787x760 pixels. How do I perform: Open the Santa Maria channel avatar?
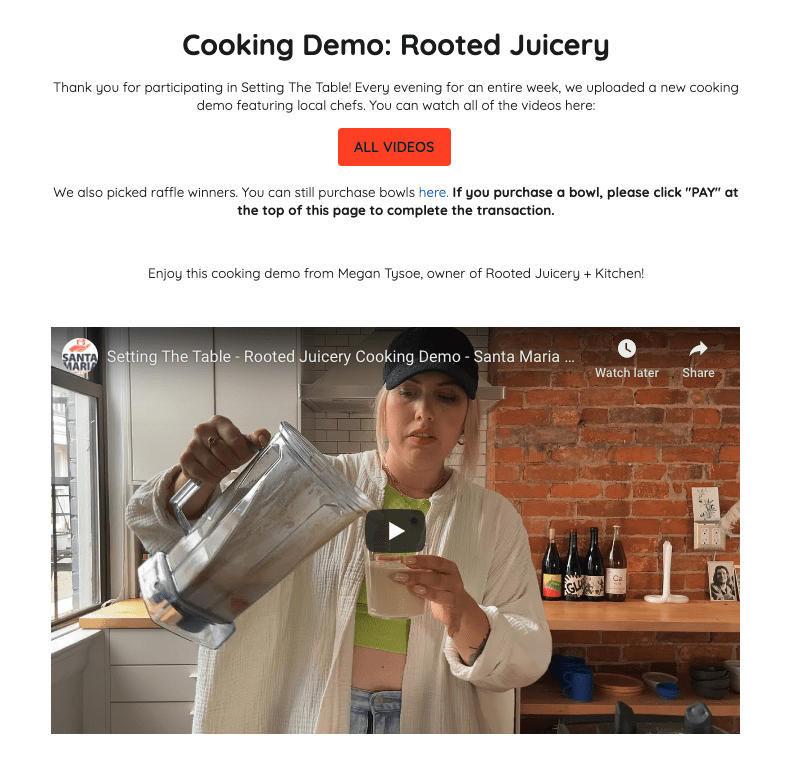79,356
